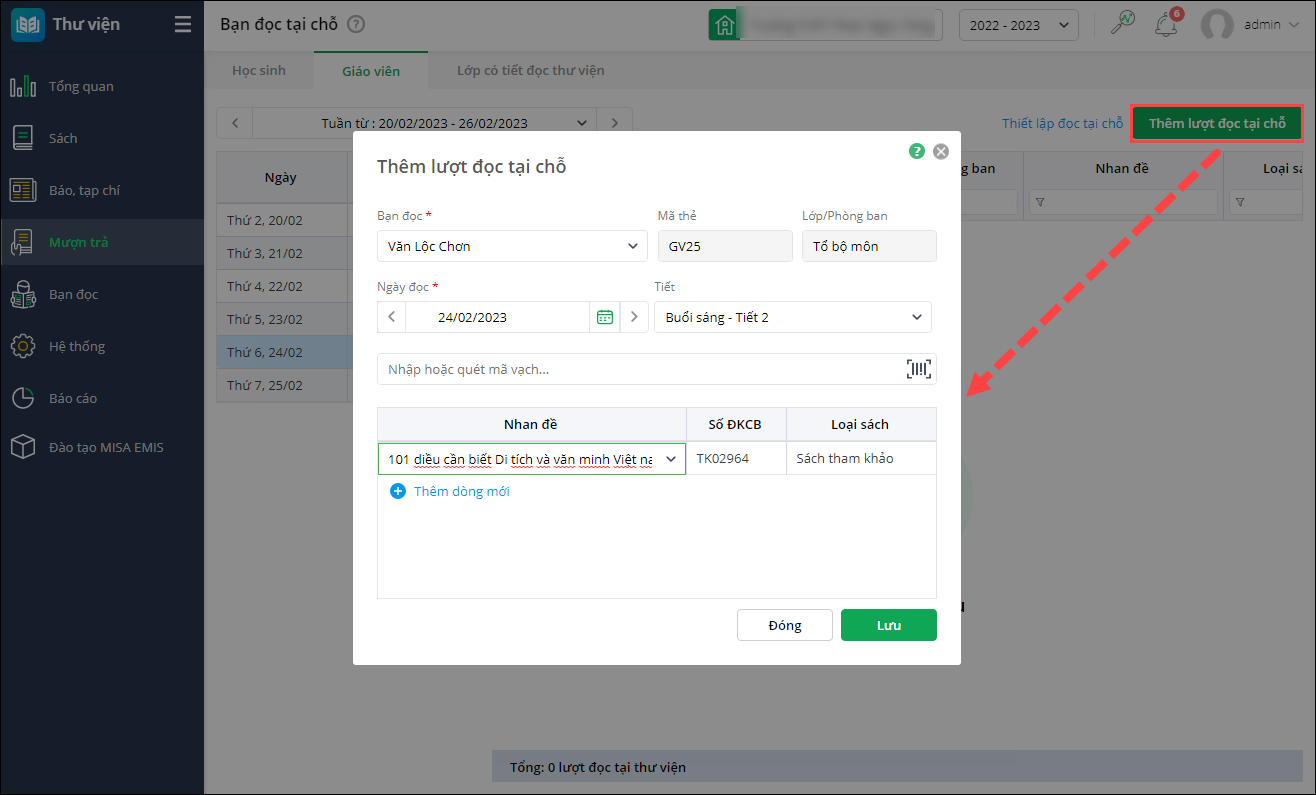
Task: Click the Đóng close button
Action: tap(785, 625)
